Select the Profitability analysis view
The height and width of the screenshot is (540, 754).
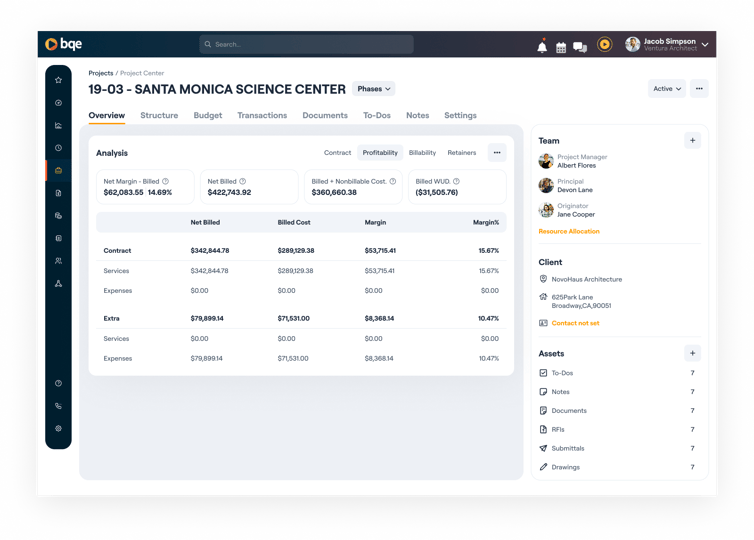(x=380, y=152)
